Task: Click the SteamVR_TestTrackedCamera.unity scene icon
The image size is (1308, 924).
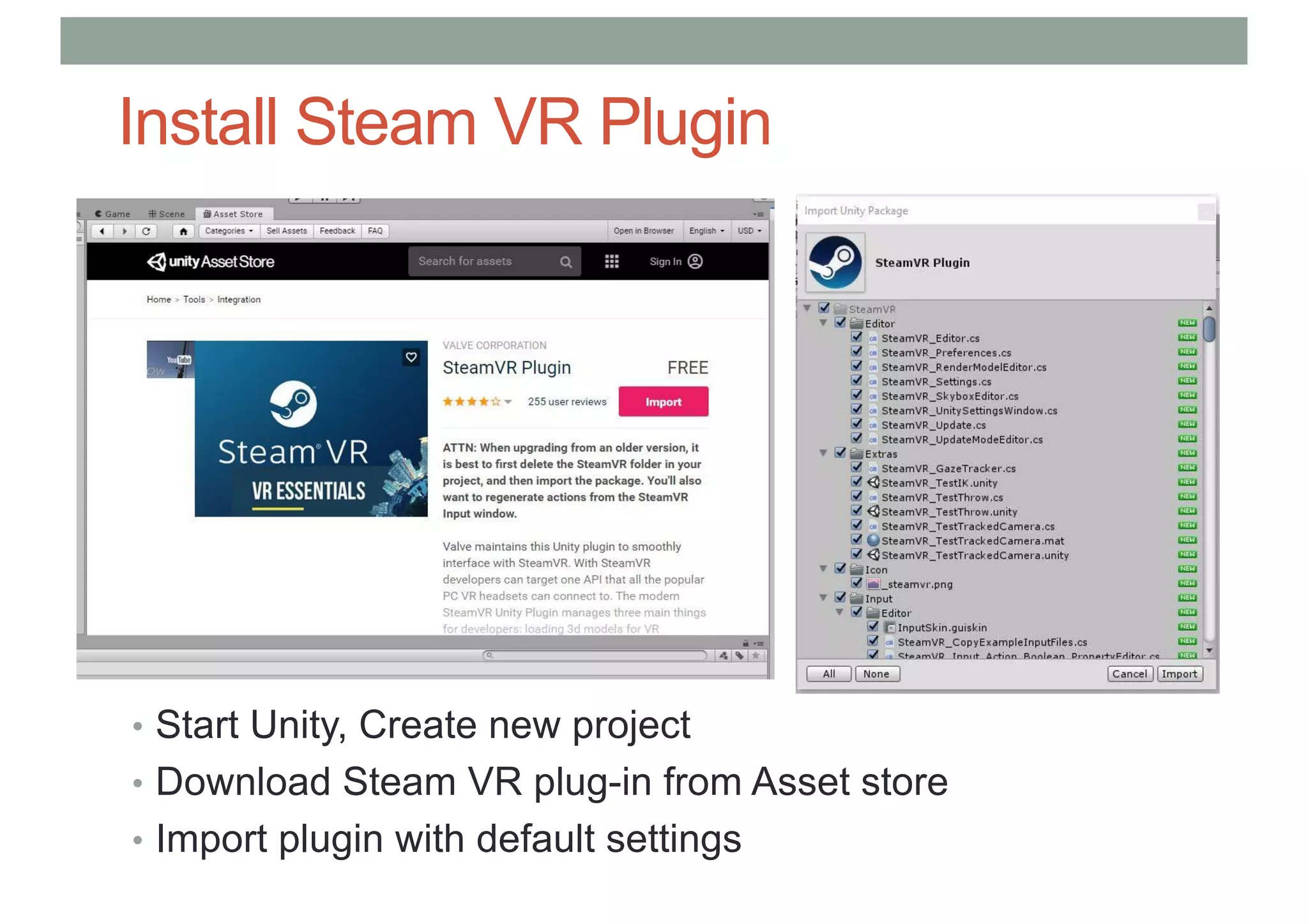Action: (x=873, y=555)
